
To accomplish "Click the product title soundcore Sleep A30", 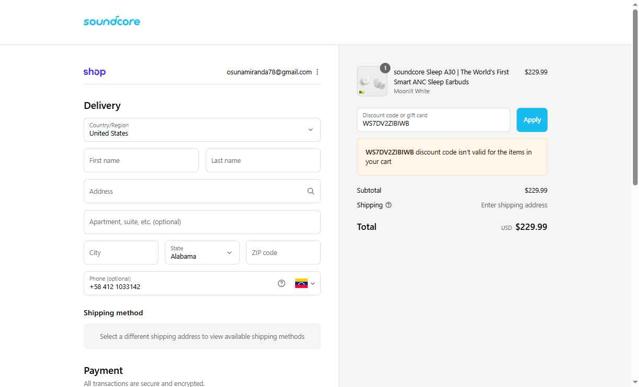I will pyautogui.click(x=451, y=77).
